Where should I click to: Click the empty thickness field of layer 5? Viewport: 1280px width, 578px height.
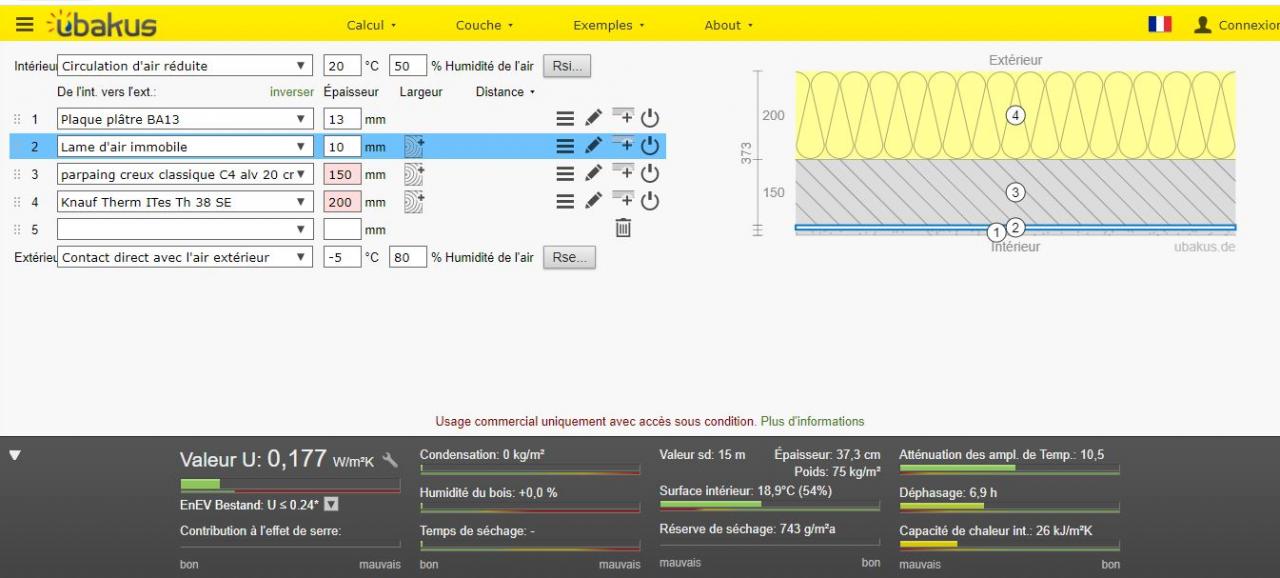[x=341, y=229]
